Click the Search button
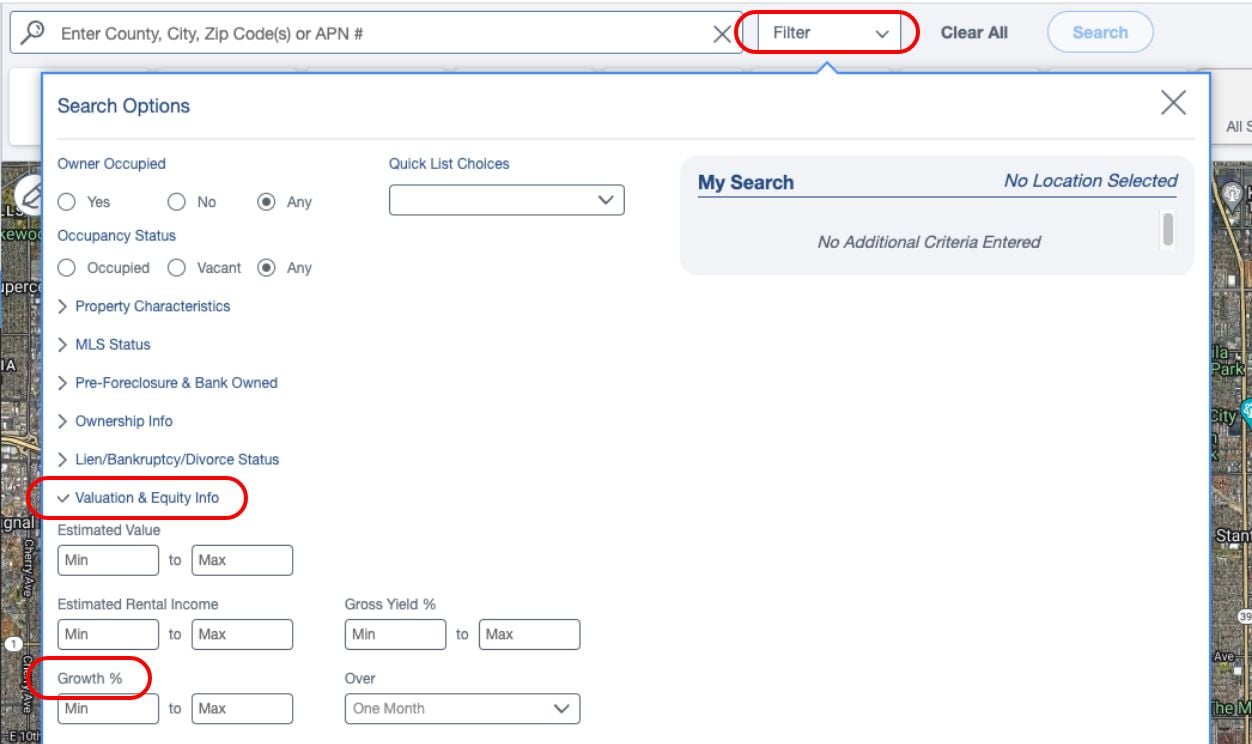 click(x=1100, y=31)
